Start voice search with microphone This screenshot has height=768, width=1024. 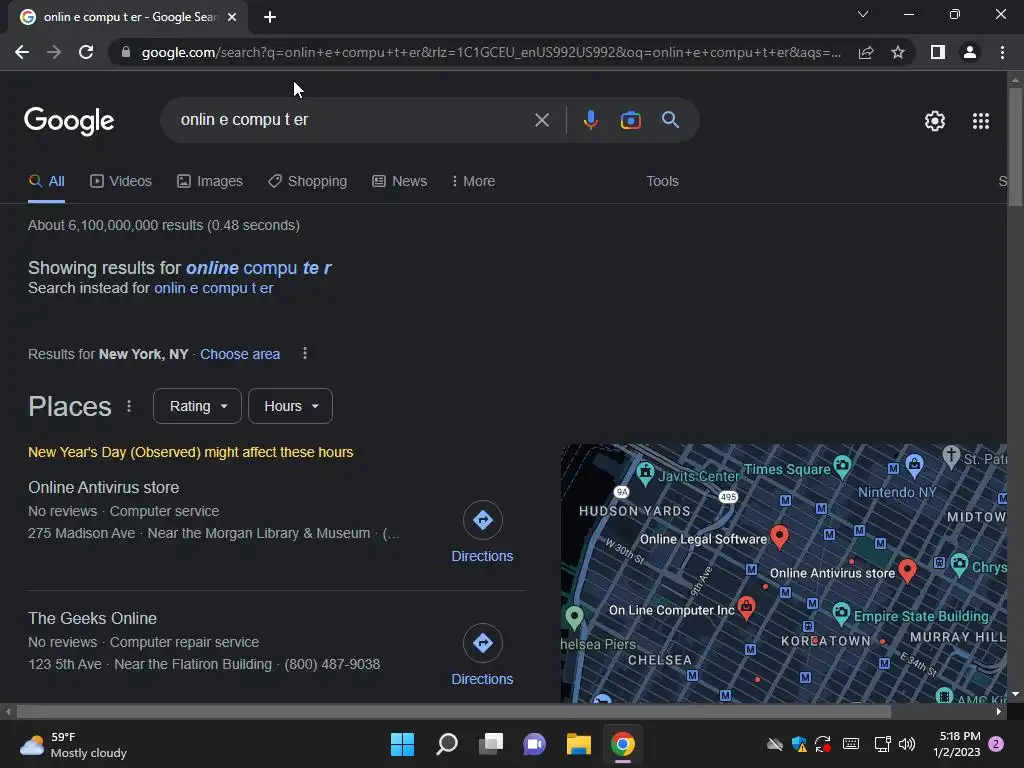click(590, 120)
